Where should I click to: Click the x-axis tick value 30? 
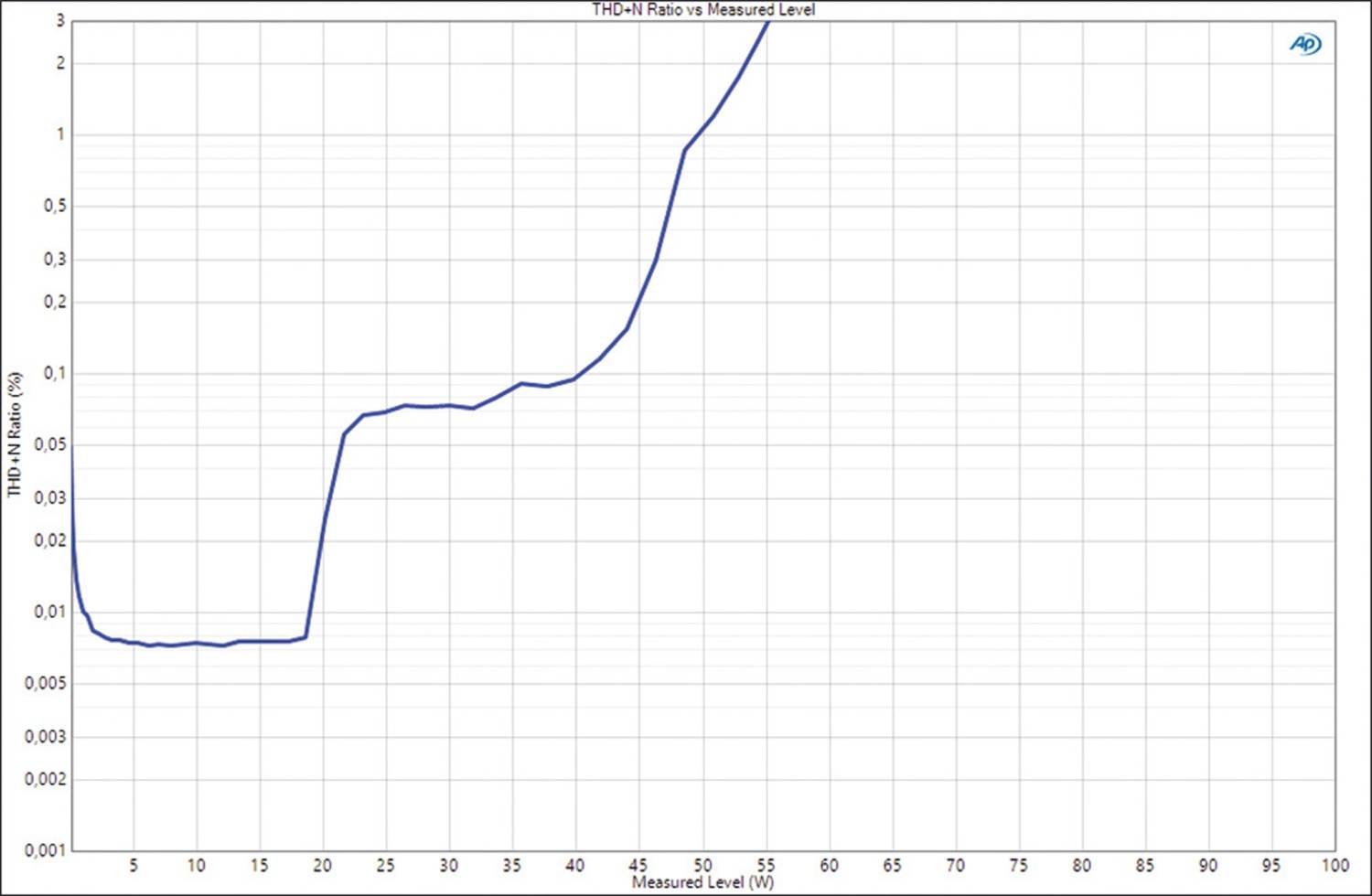point(449,865)
